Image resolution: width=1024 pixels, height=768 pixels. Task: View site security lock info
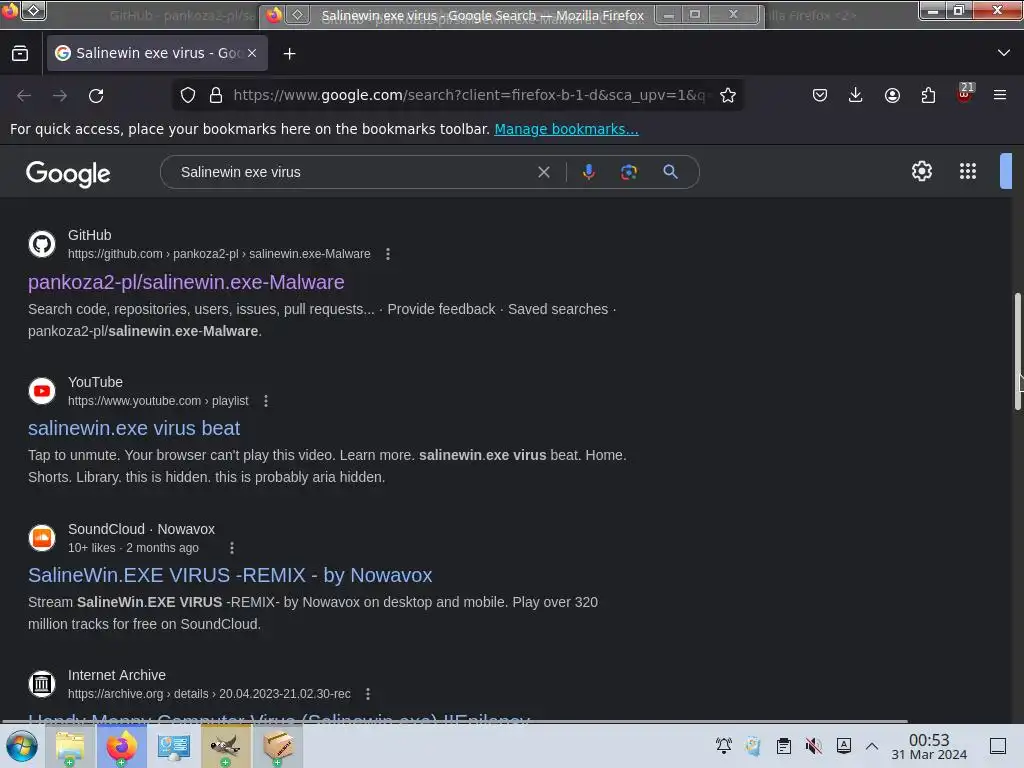pyautogui.click(x=216, y=95)
